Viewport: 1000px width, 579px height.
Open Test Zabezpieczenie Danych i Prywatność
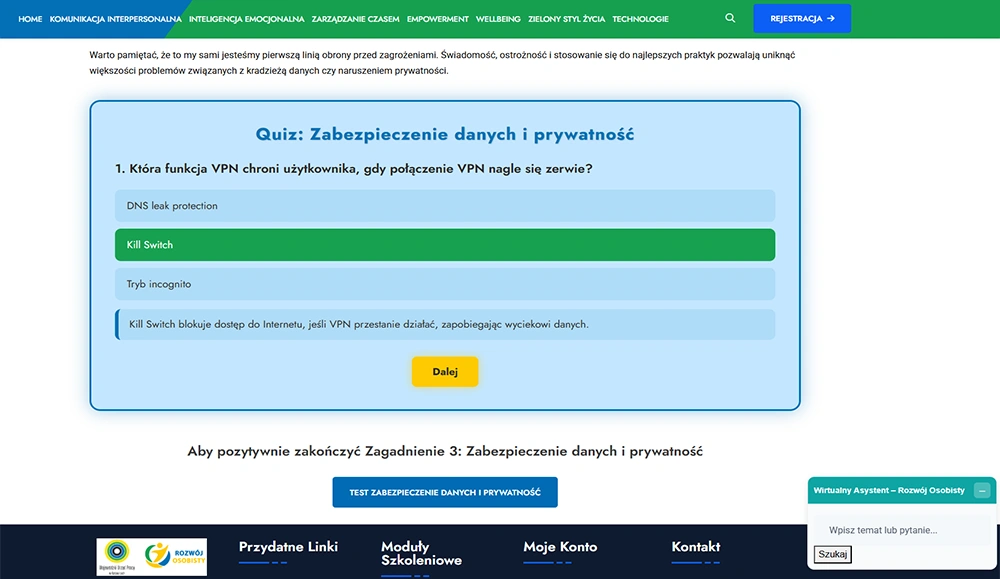pos(445,492)
